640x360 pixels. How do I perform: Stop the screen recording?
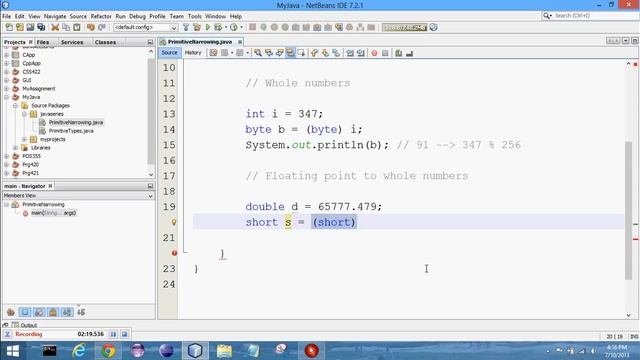pos(124,334)
